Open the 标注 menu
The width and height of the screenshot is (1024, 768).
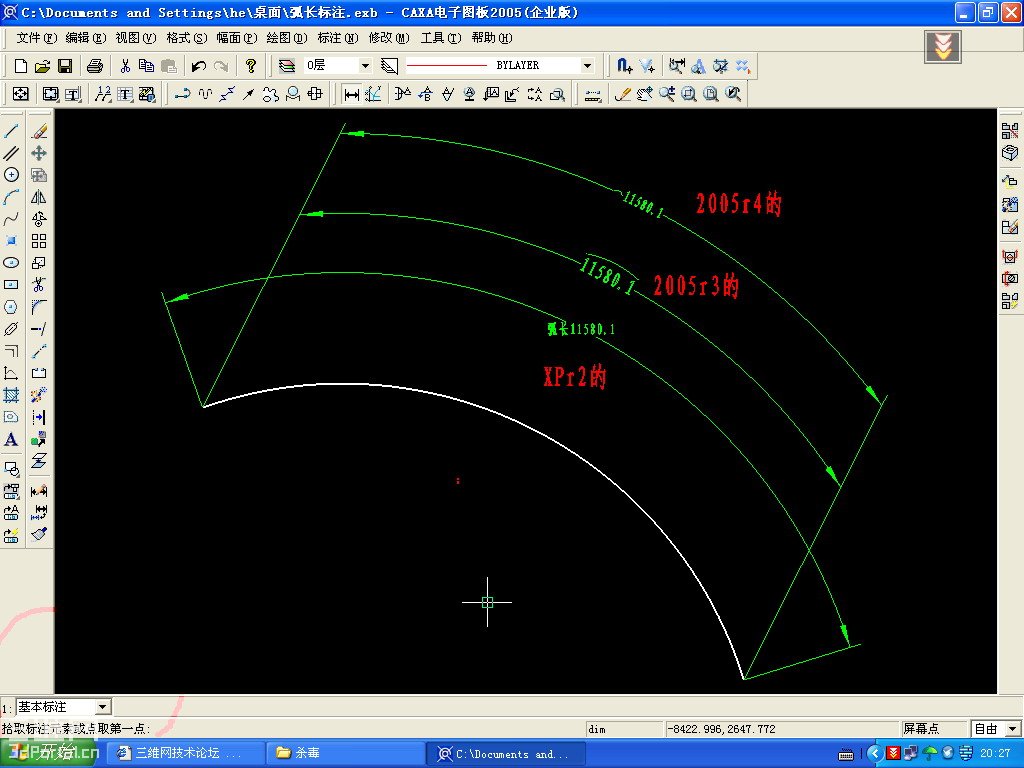click(338, 38)
